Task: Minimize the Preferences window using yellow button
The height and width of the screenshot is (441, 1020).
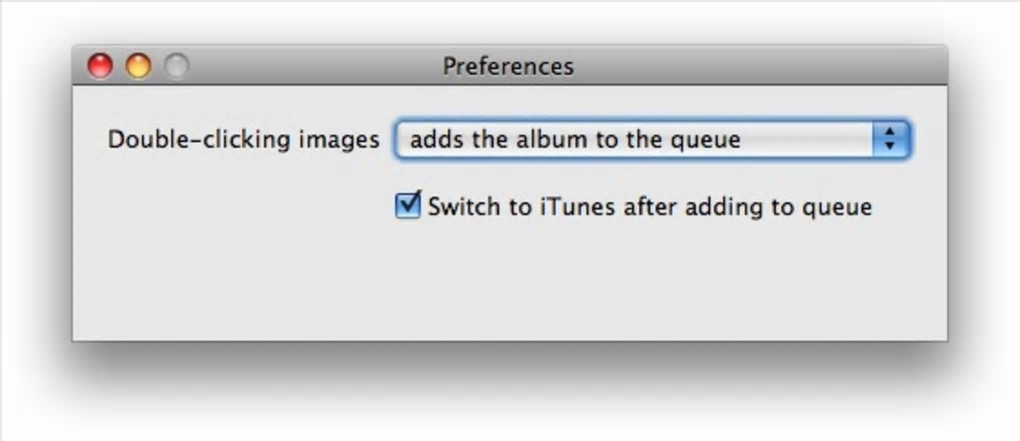Action: [138, 67]
